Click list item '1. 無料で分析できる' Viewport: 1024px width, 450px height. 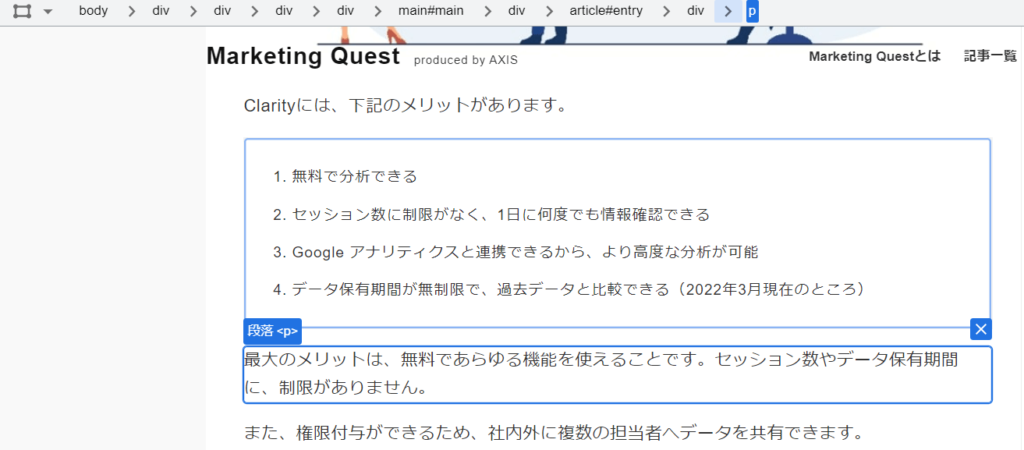click(x=345, y=176)
